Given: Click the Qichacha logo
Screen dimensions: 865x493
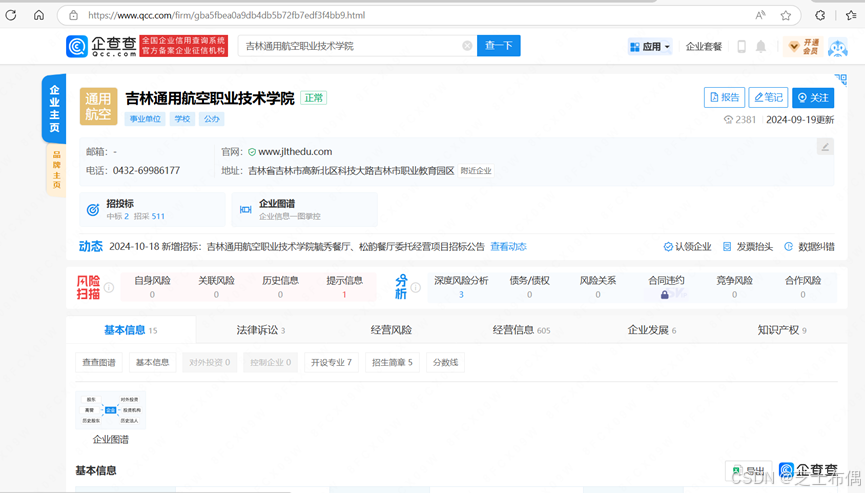Looking at the screenshot, I should pos(101,46).
